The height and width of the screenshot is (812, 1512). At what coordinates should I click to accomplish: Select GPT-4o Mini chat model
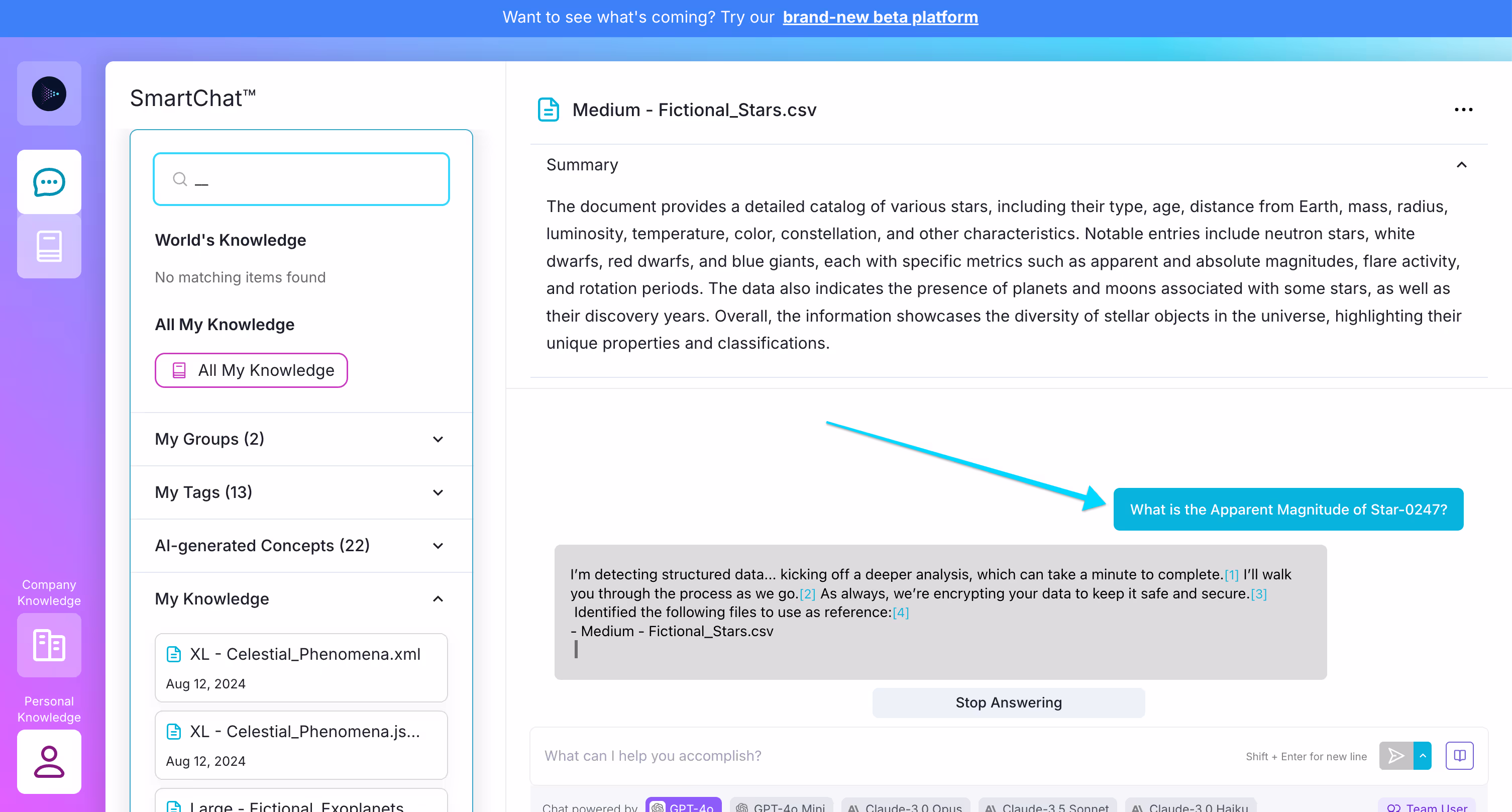tap(781, 805)
